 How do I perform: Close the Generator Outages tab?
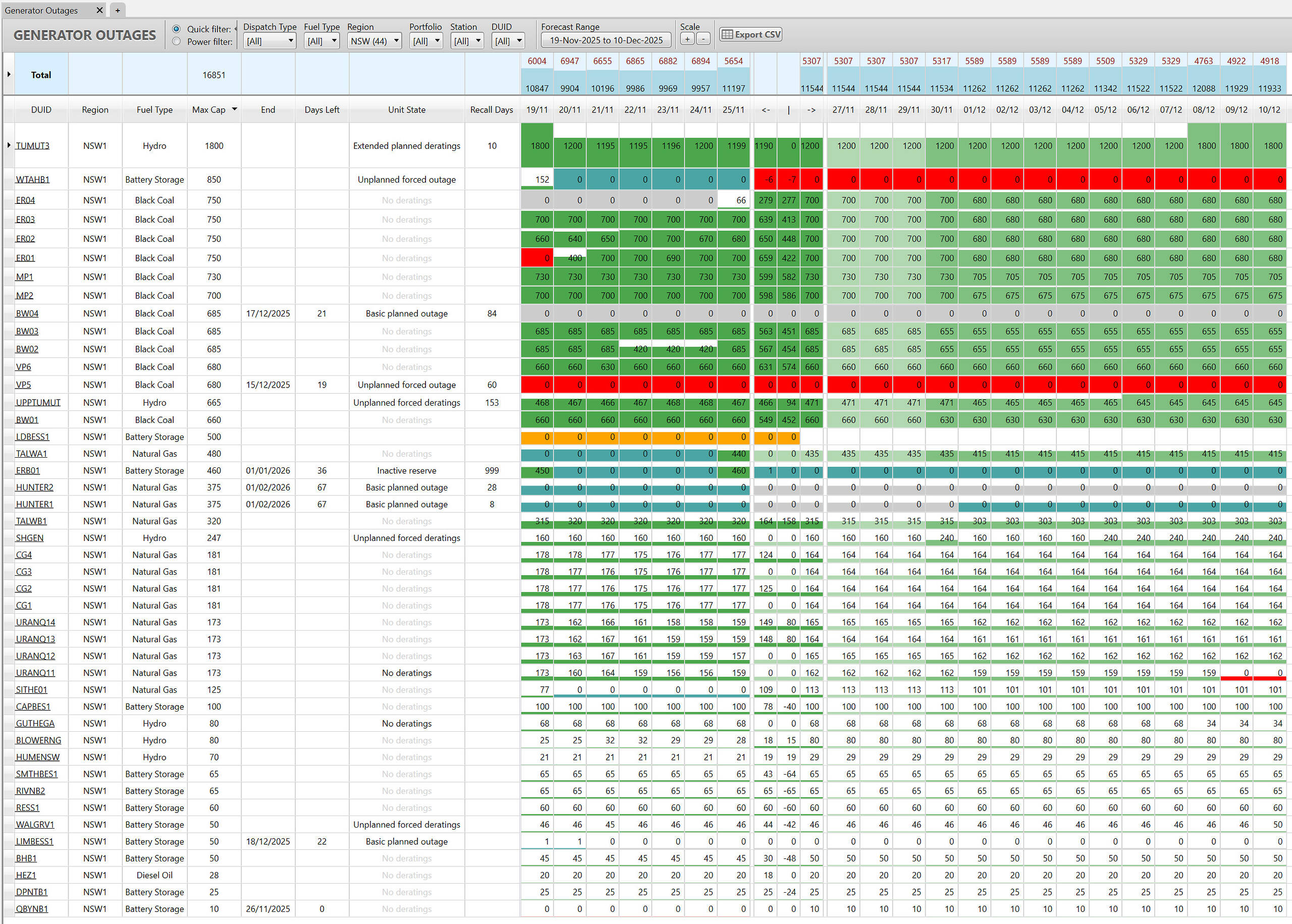pos(99,10)
